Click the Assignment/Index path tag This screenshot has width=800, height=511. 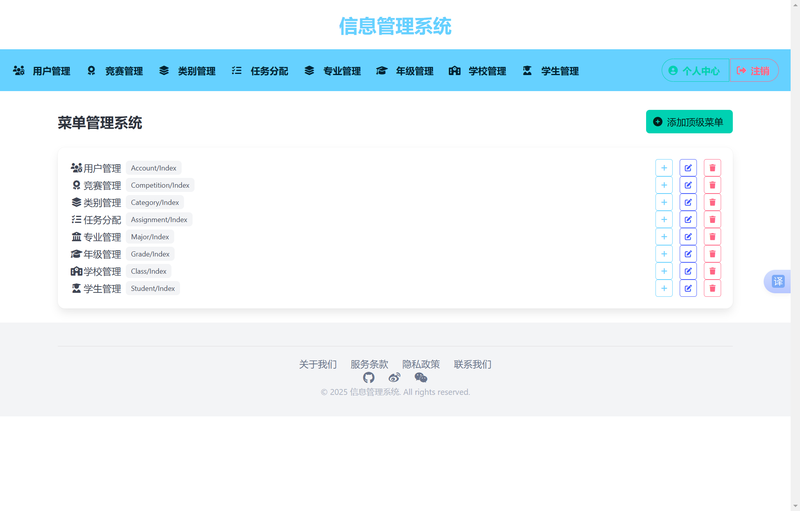(159, 219)
